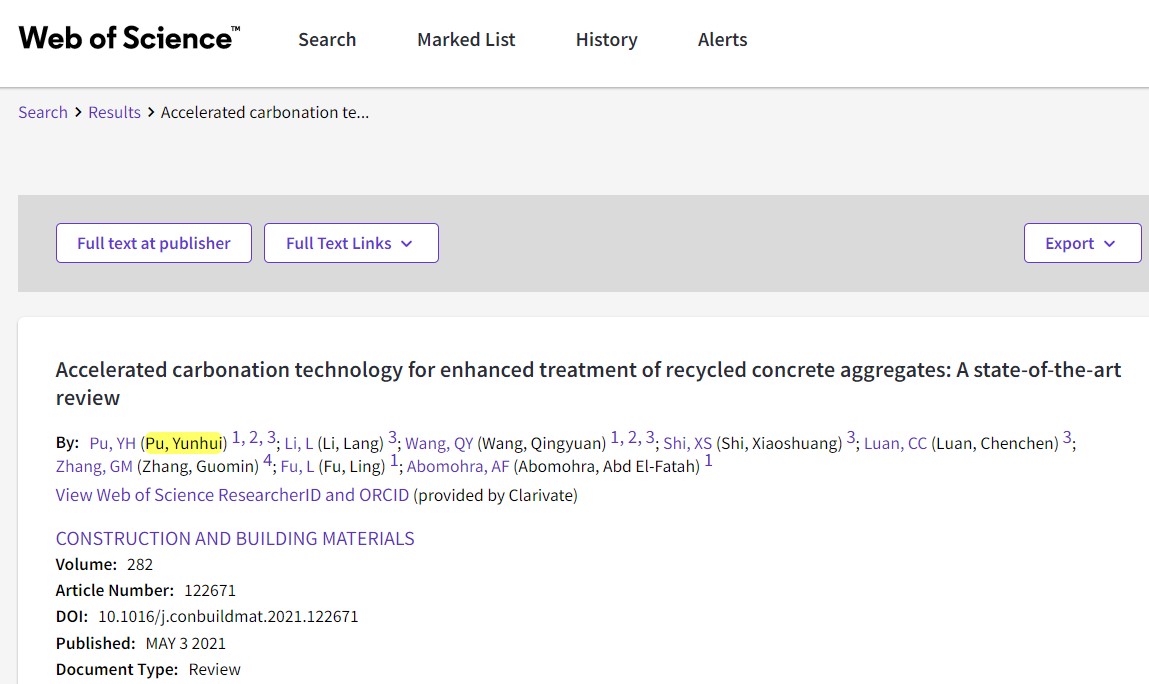
Task: Open author Pu, YH profile link
Action: pyautogui.click(x=112, y=443)
